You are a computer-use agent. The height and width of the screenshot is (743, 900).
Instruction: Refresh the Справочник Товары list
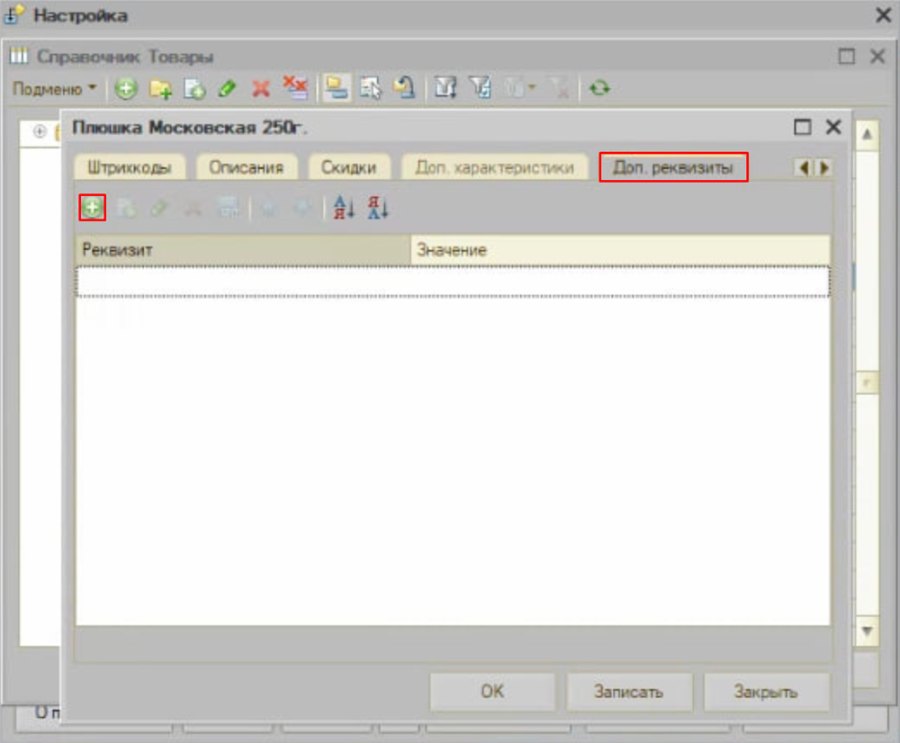(x=599, y=88)
